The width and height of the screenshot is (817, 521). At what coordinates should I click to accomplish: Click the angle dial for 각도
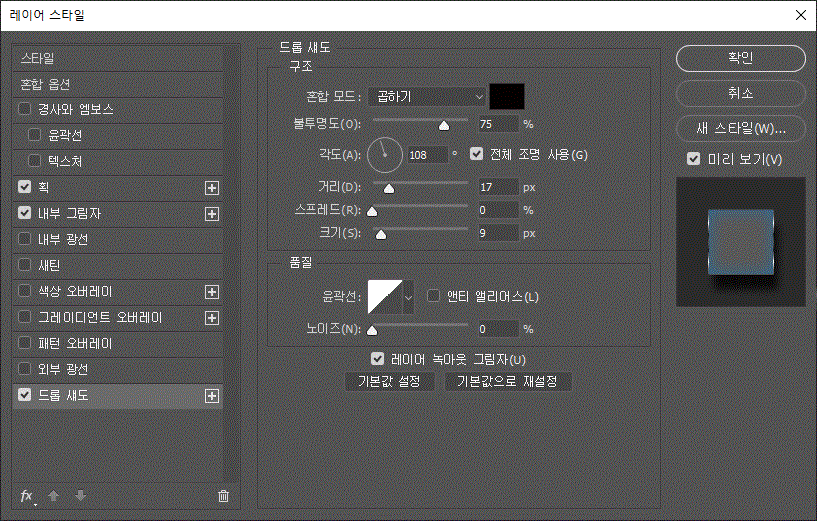pyautogui.click(x=385, y=155)
